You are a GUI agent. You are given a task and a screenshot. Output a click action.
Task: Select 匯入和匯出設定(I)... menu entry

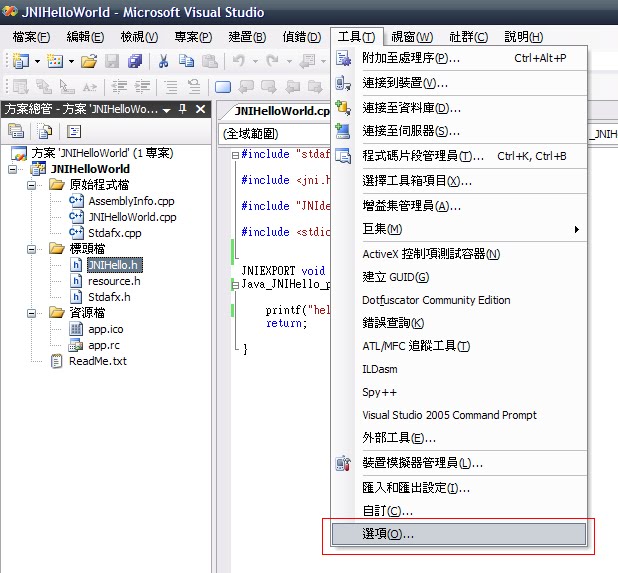(x=459, y=488)
